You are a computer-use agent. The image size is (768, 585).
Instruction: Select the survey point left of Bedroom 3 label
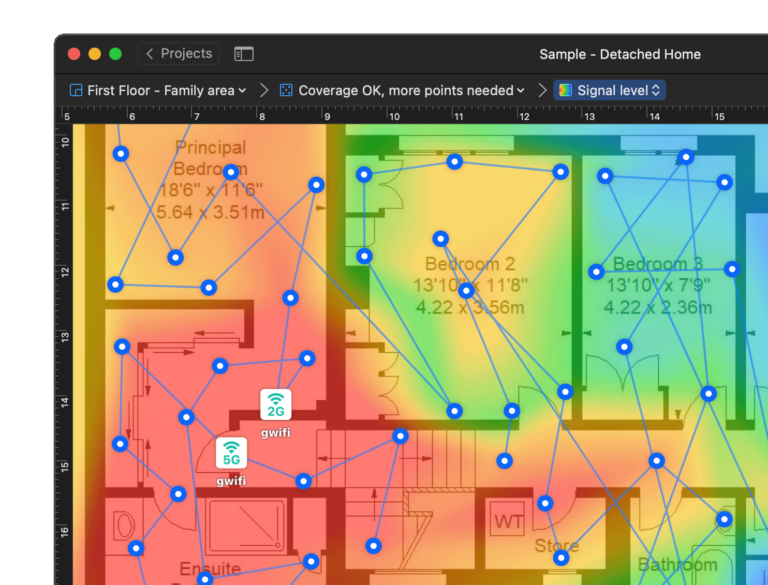596,271
